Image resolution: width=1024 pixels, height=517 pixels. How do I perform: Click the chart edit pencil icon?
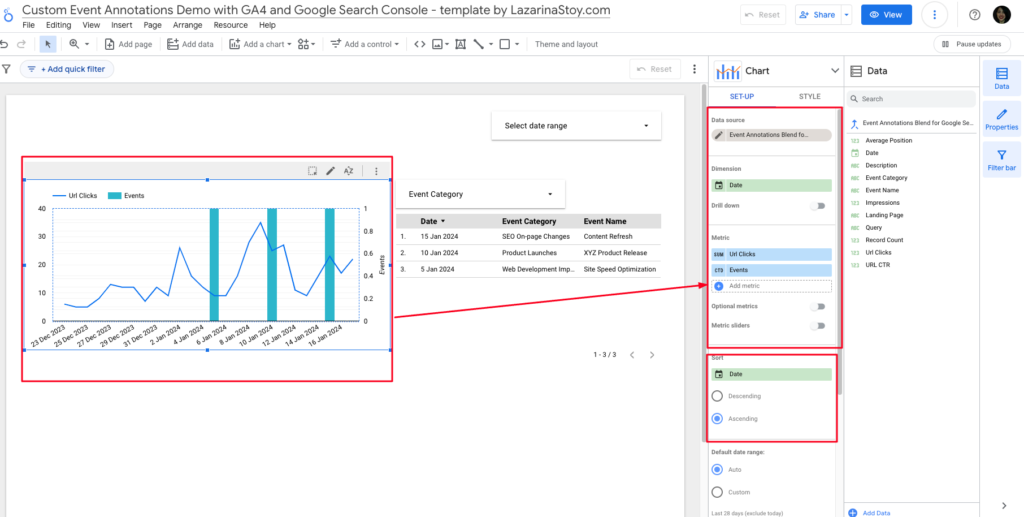(x=330, y=171)
